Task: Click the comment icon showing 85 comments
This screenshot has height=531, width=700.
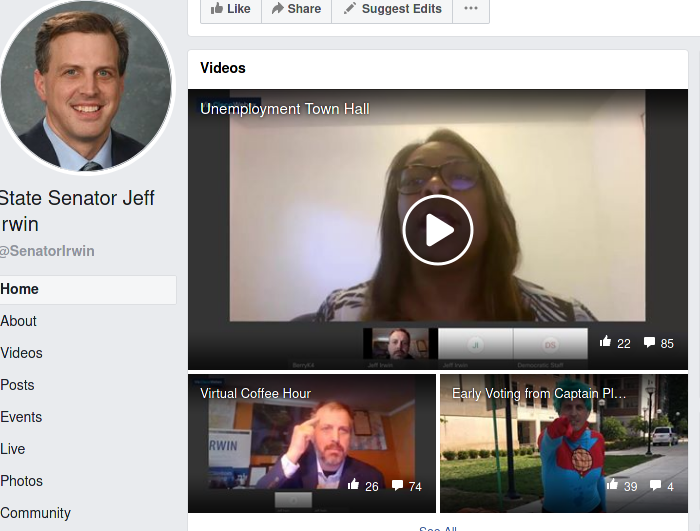Action: click(650, 343)
